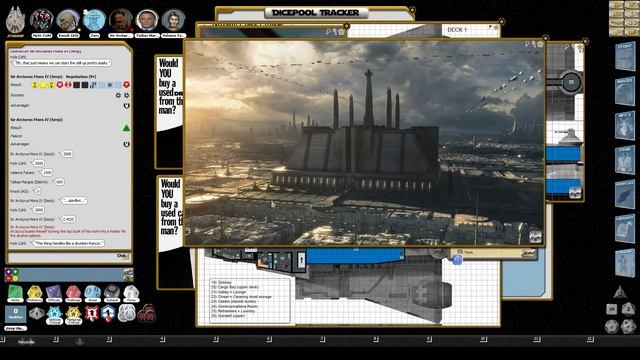Select the Valence Fa character portrait

point(173,20)
